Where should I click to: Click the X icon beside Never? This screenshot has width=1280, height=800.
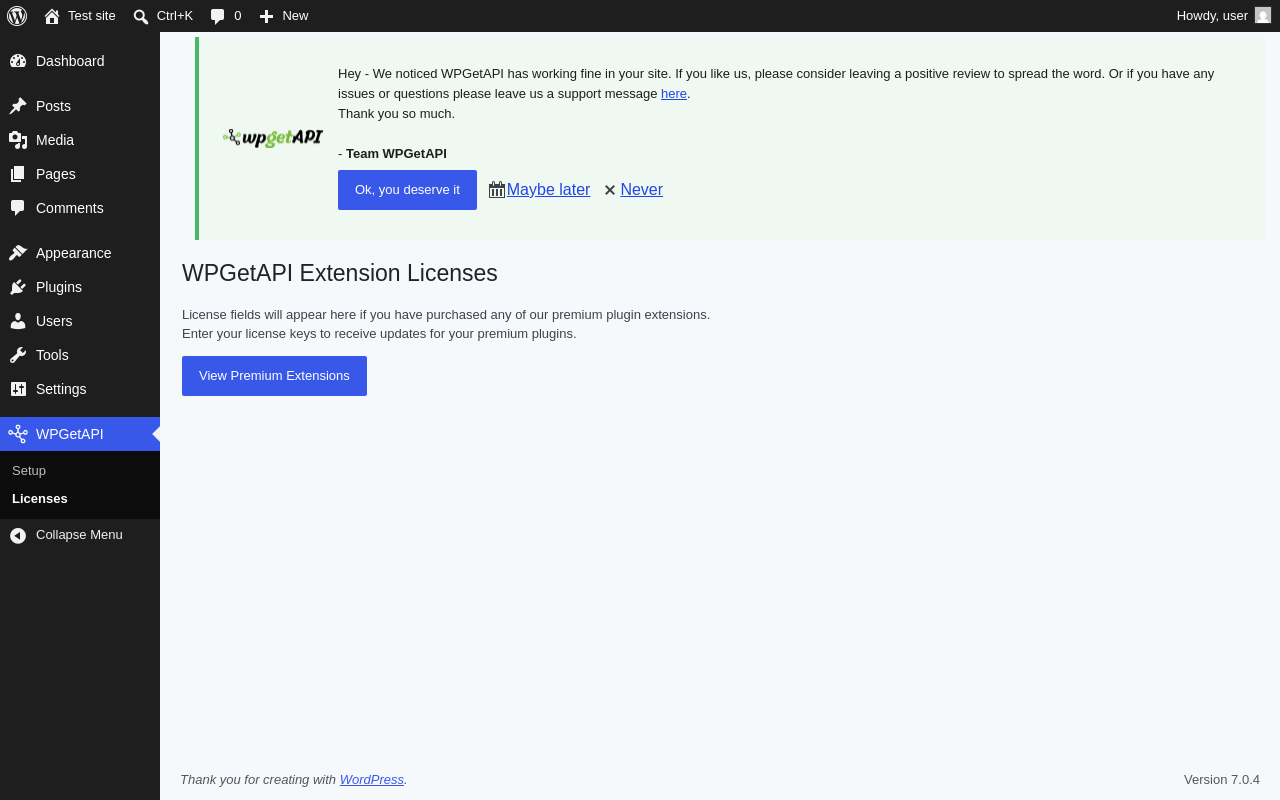pyautogui.click(x=610, y=190)
